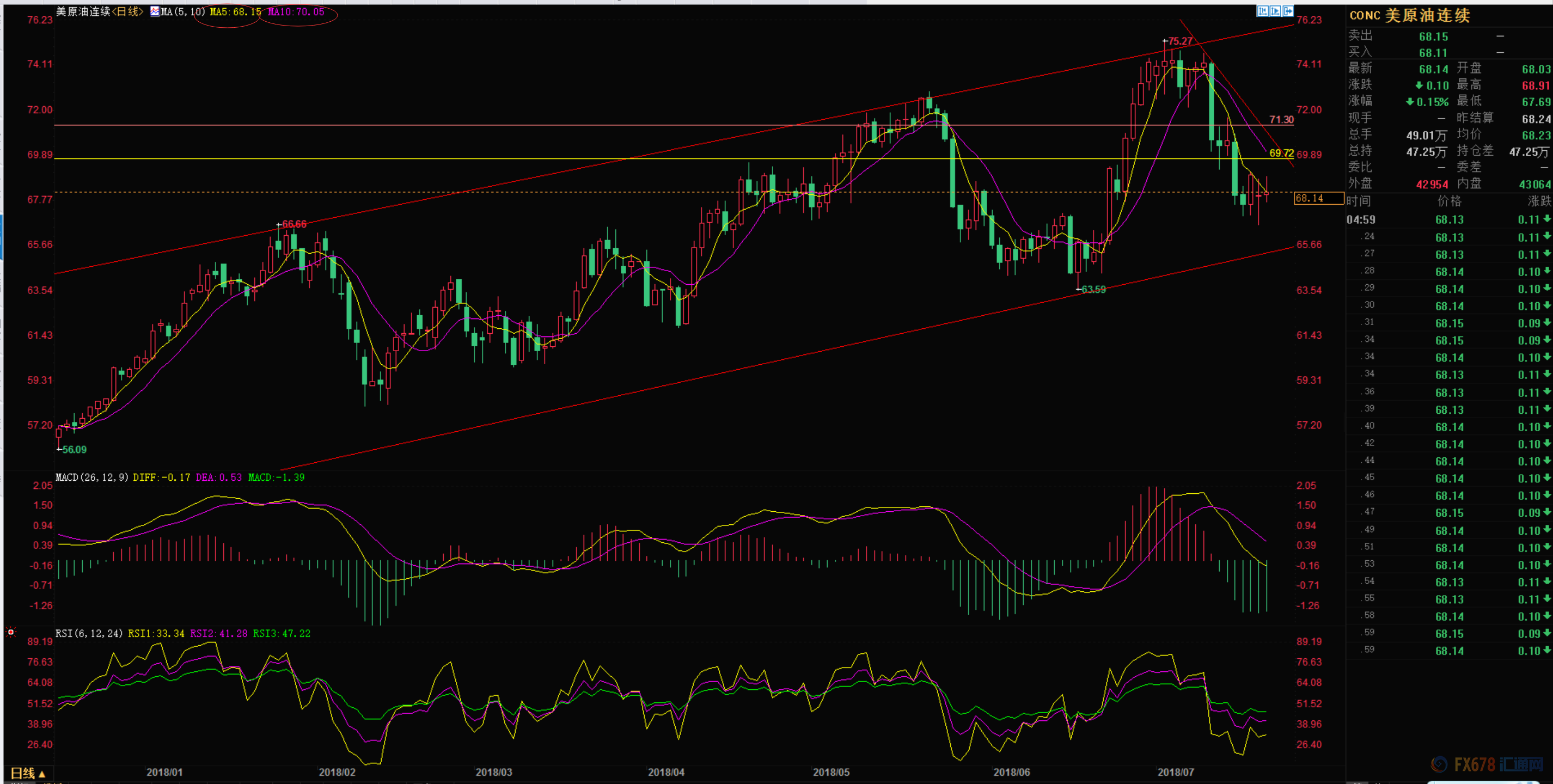The height and width of the screenshot is (784, 1553).
Task: Click the RSI3: 47.22 value
Action: coord(282,633)
